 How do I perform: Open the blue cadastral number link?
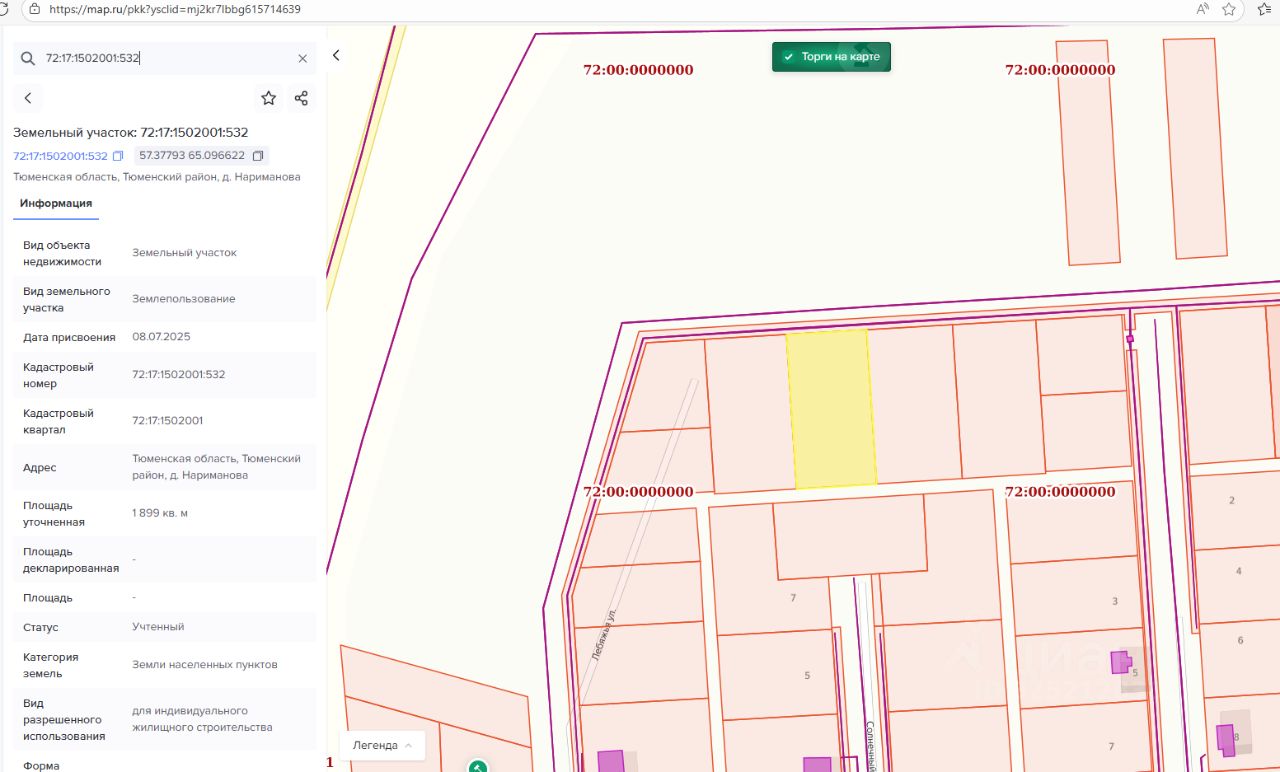click(60, 156)
